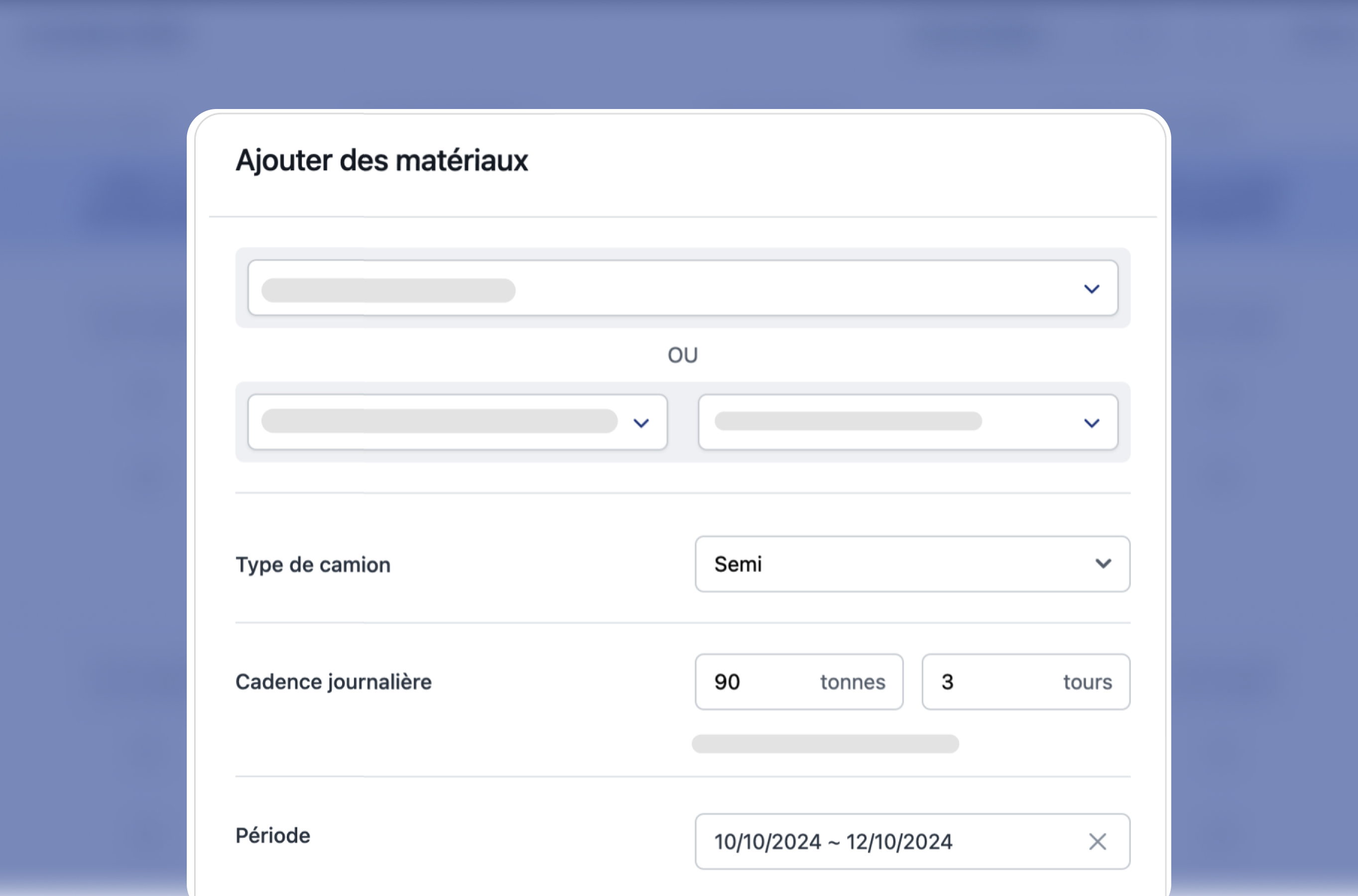Click the Semi option text in Type de camion
This screenshot has width=1358, height=896.
[x=738, y=564]
